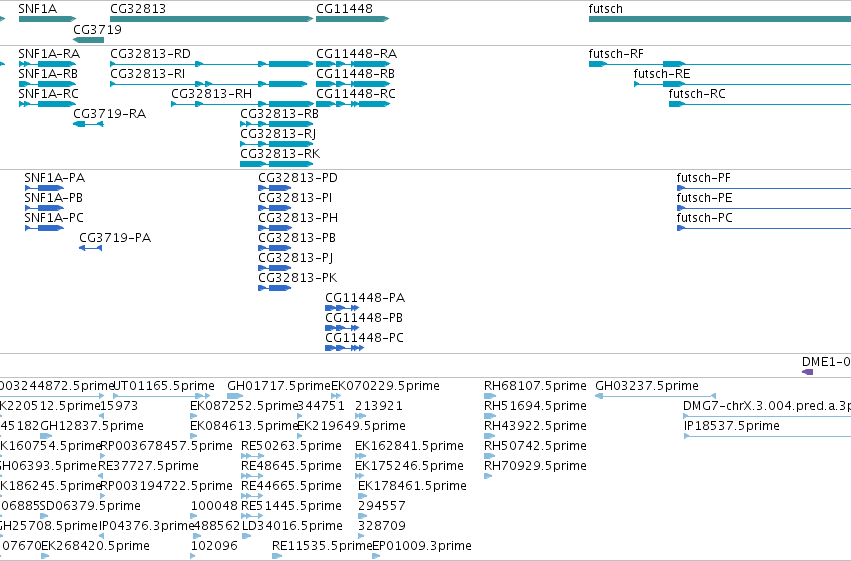
Task: Select EST EK178461.5prime
Action: coord(363,496)
